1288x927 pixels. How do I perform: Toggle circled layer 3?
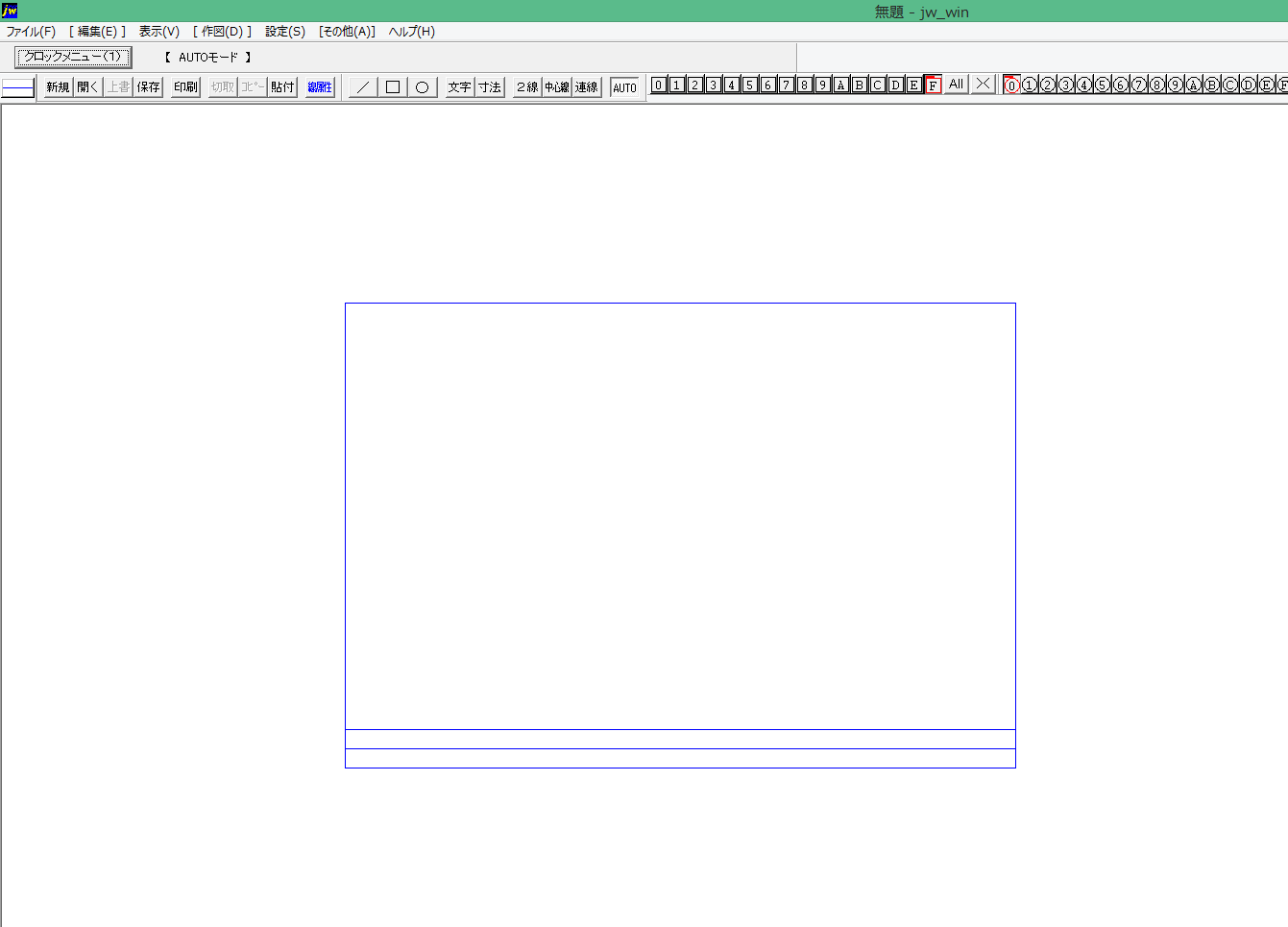(x=1066, y=85)
